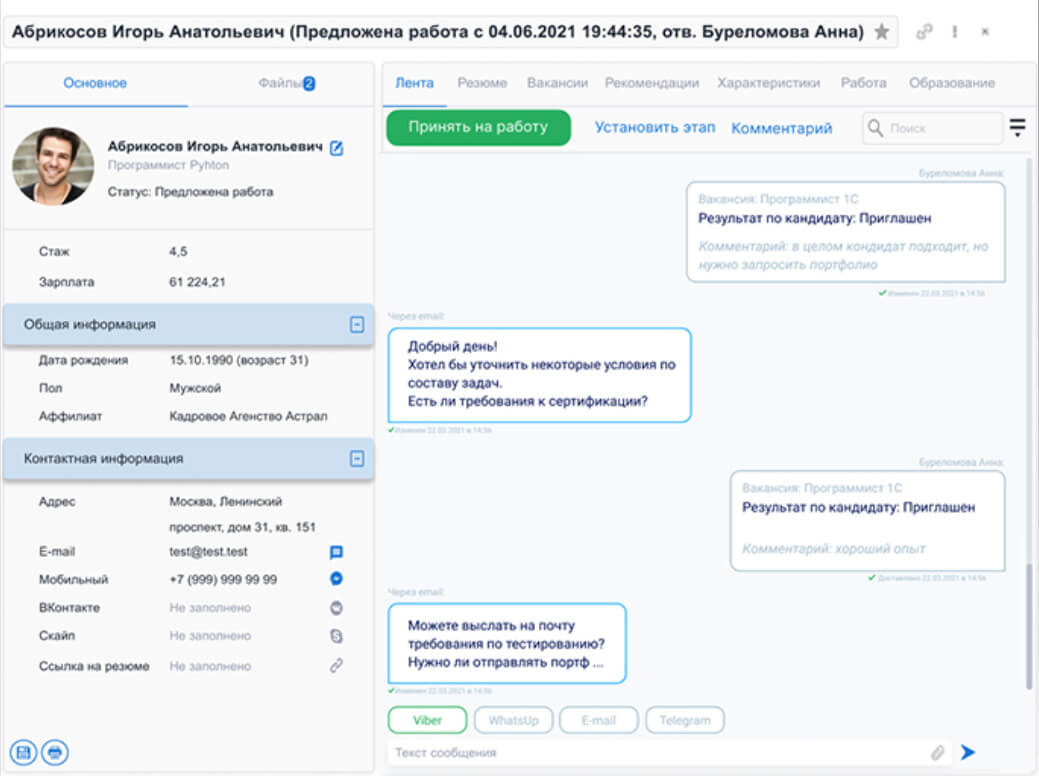Click e-mail value test@test.test
This screenshot has height=776, width=1039.
(x=208, y=551)
